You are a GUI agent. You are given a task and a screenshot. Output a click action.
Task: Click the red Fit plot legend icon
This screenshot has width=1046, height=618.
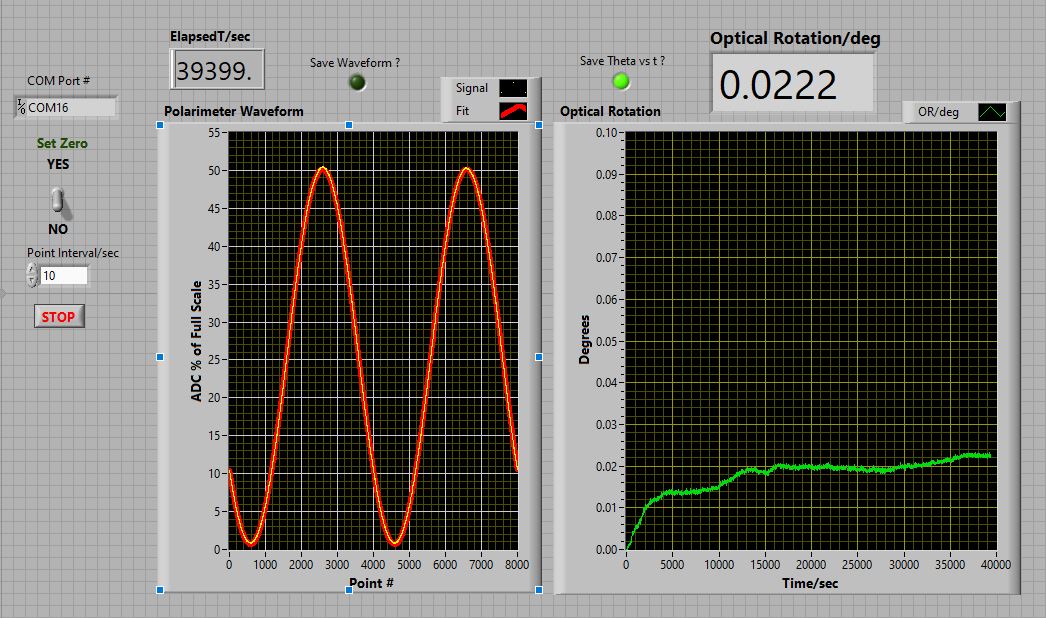click(512, 111)
